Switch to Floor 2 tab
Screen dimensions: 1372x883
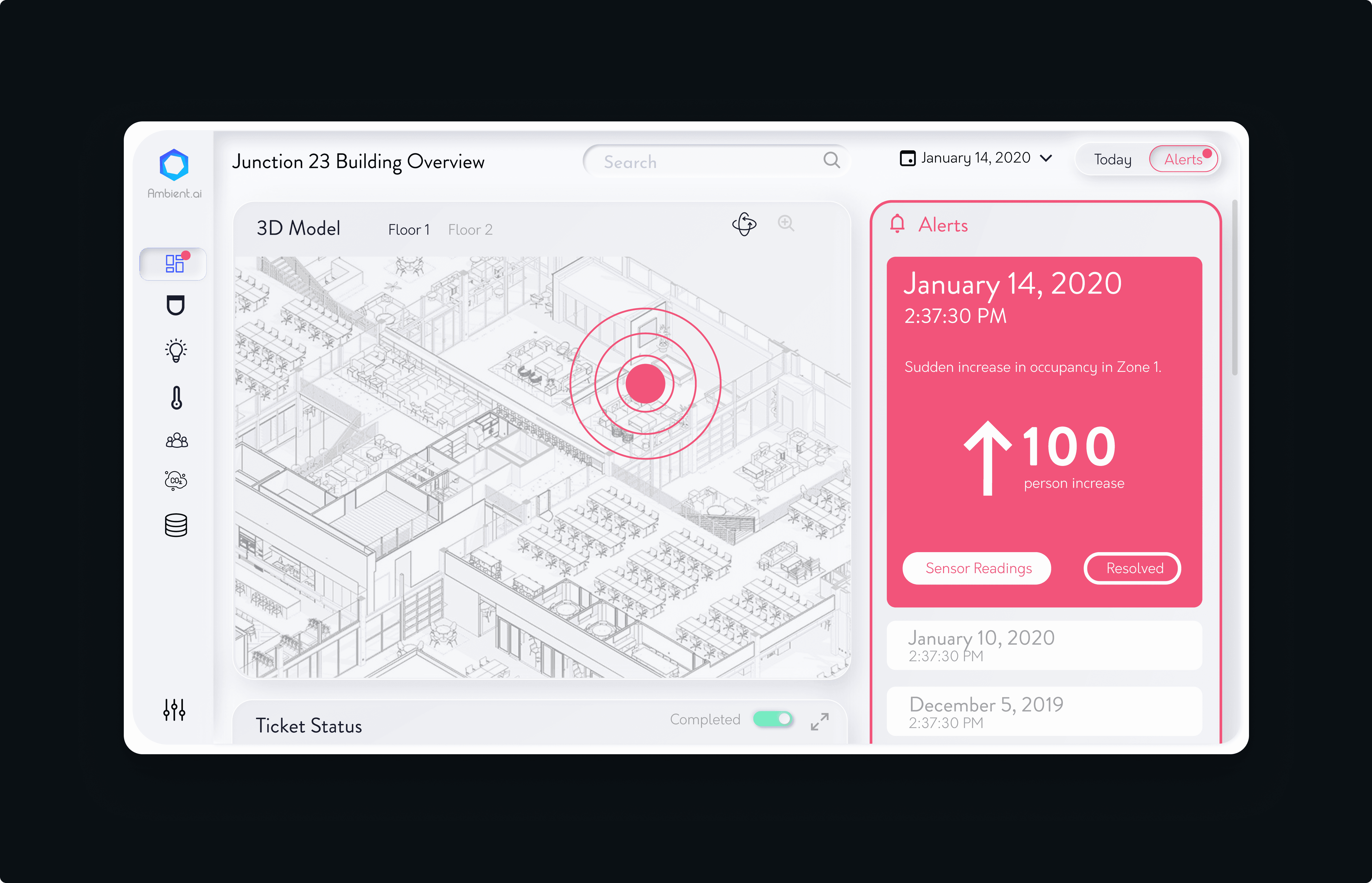[x=470, y=230]
